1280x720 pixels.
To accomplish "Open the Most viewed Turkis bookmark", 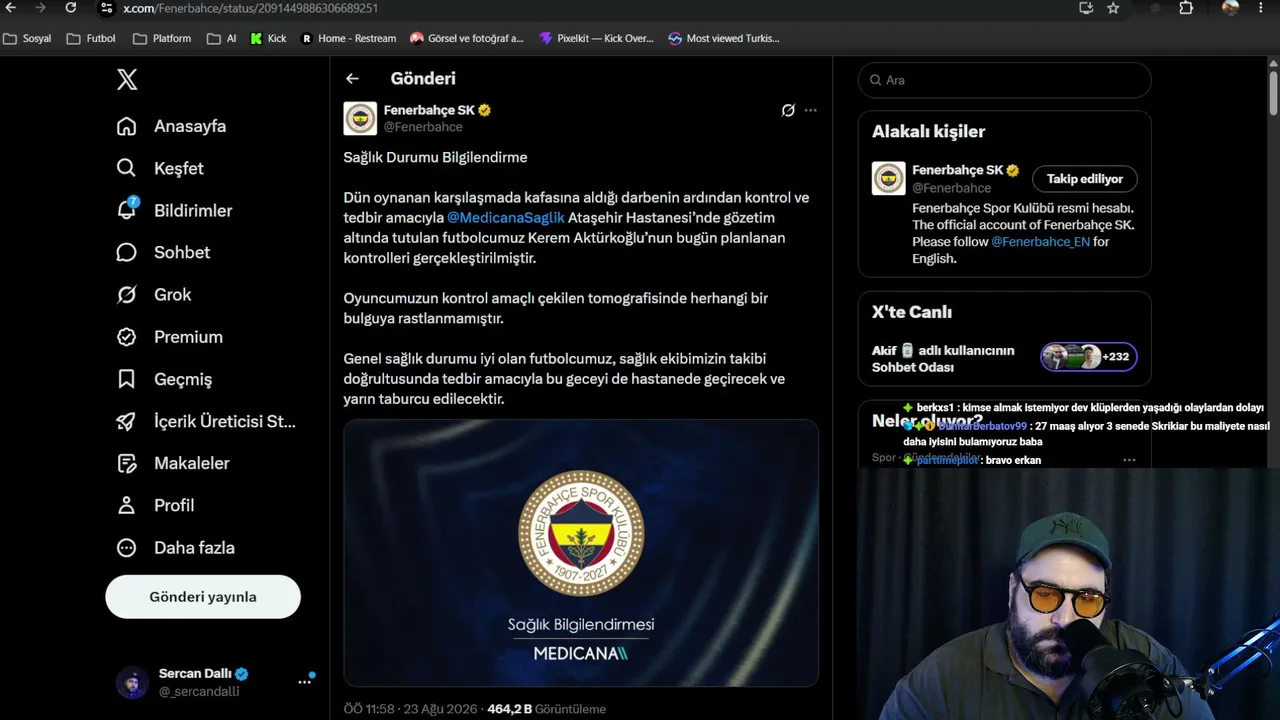I will click(x=724, y=39).
